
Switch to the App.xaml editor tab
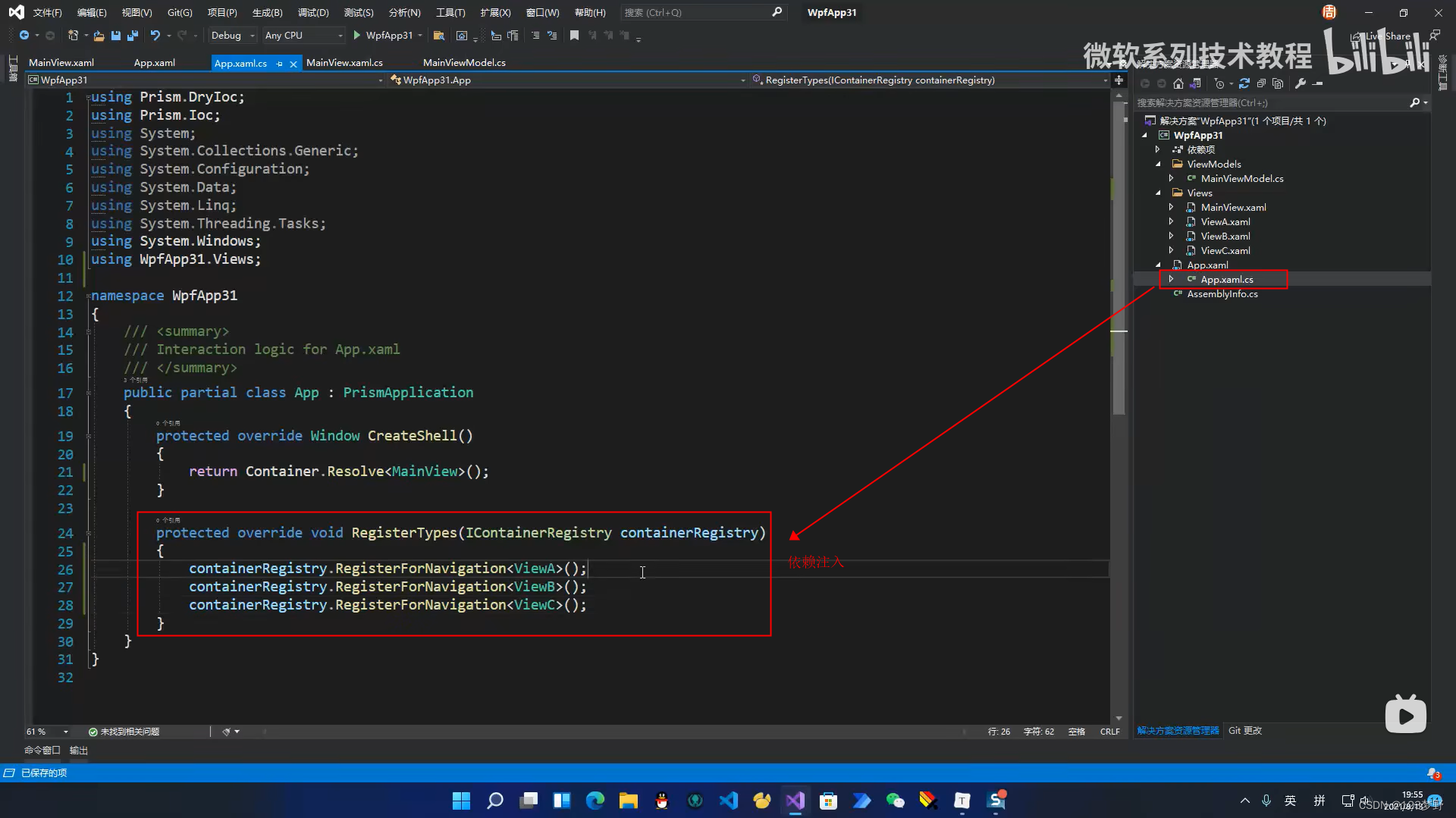[155, 63]
